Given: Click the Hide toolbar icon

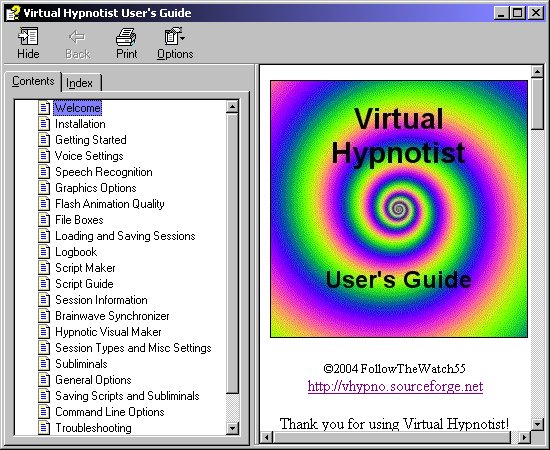Looking at the screenshot, I should 28,36.
